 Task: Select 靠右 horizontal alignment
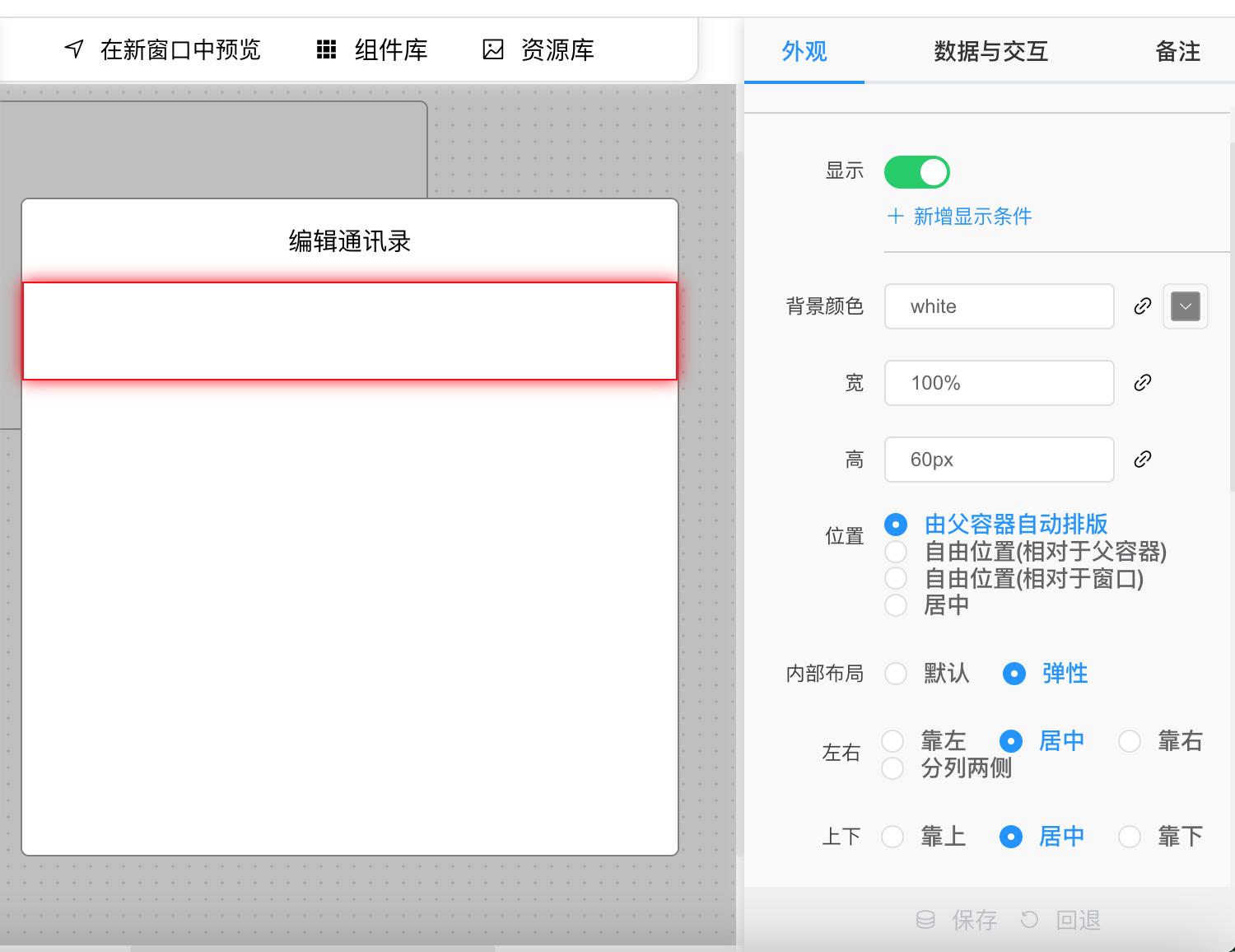point(1130,741)
